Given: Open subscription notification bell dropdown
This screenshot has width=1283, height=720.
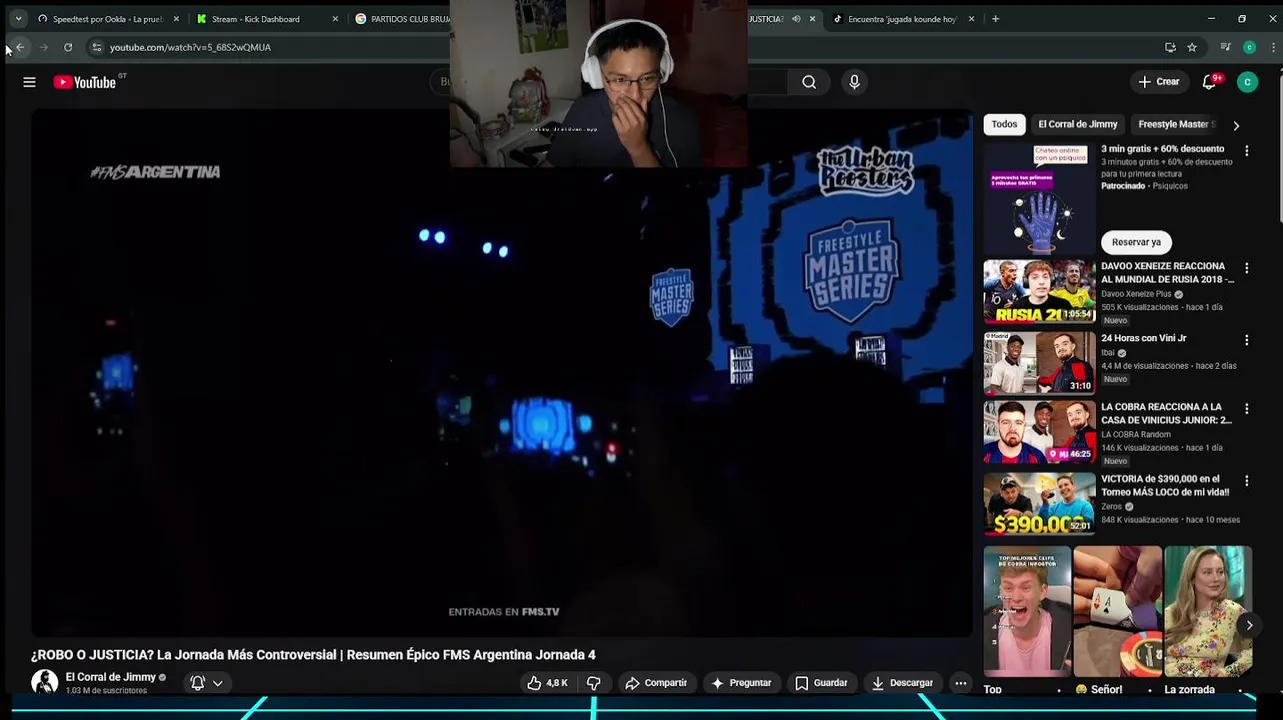Looking at the screenshot, I should click(x=207, y=683).
